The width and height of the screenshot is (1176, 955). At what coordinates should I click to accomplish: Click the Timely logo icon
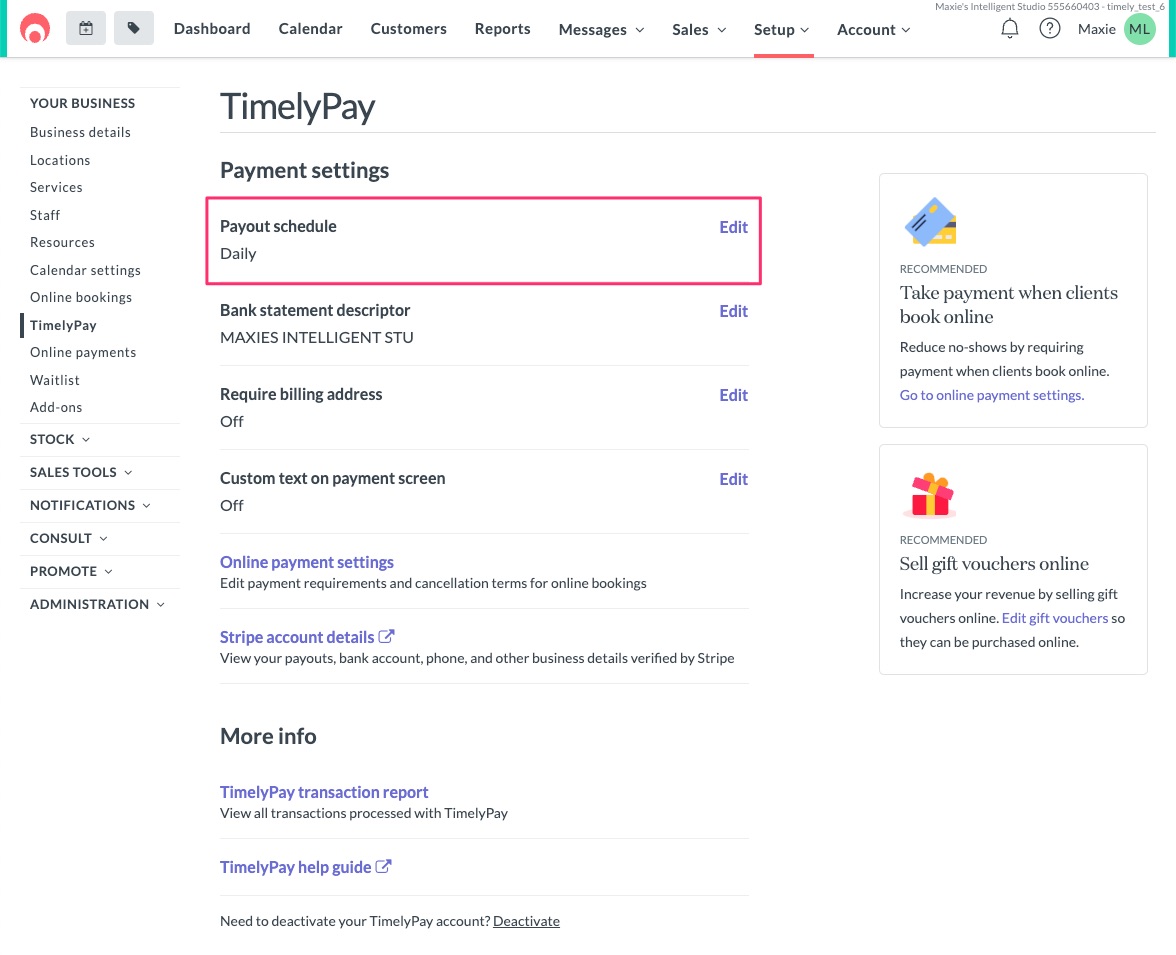coord(34,29)
